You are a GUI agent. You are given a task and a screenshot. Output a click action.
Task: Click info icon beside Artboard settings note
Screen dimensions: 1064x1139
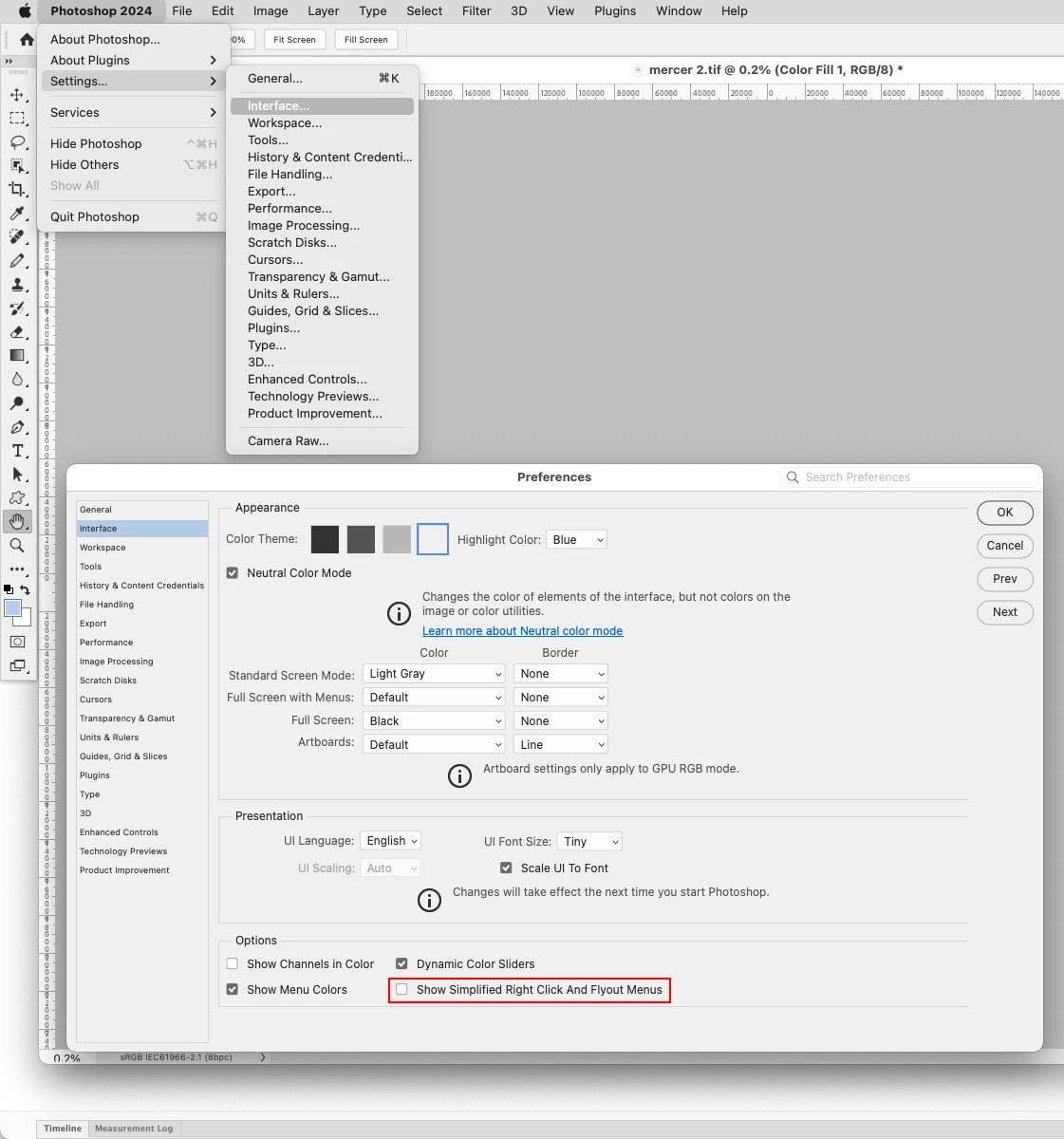click(x=459, y=776)
